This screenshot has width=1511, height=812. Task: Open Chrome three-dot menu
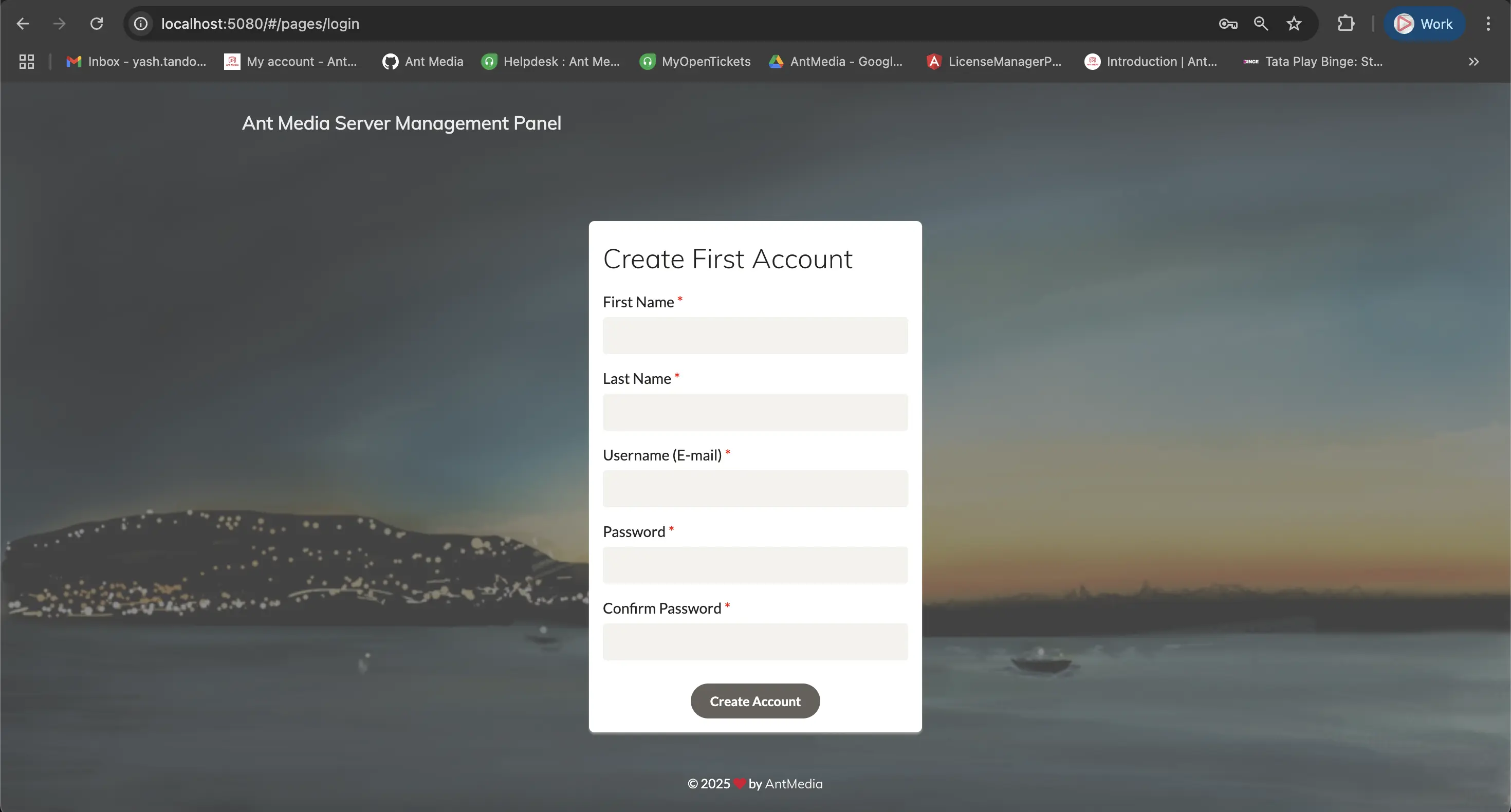[1488, 24]
